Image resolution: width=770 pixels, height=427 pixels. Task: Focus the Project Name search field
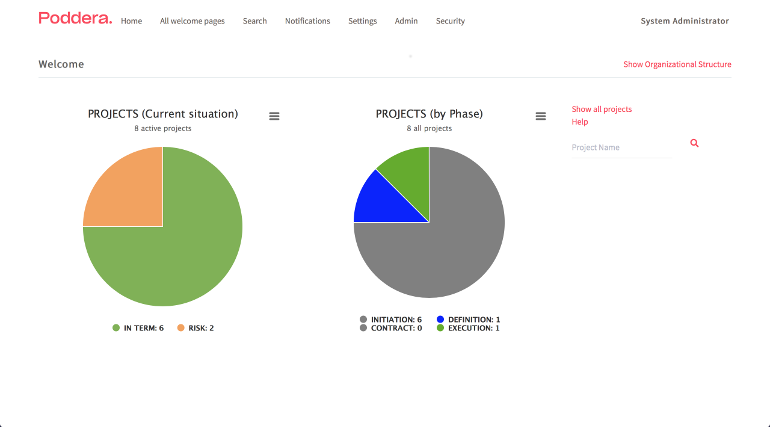(x=622, y=147)
